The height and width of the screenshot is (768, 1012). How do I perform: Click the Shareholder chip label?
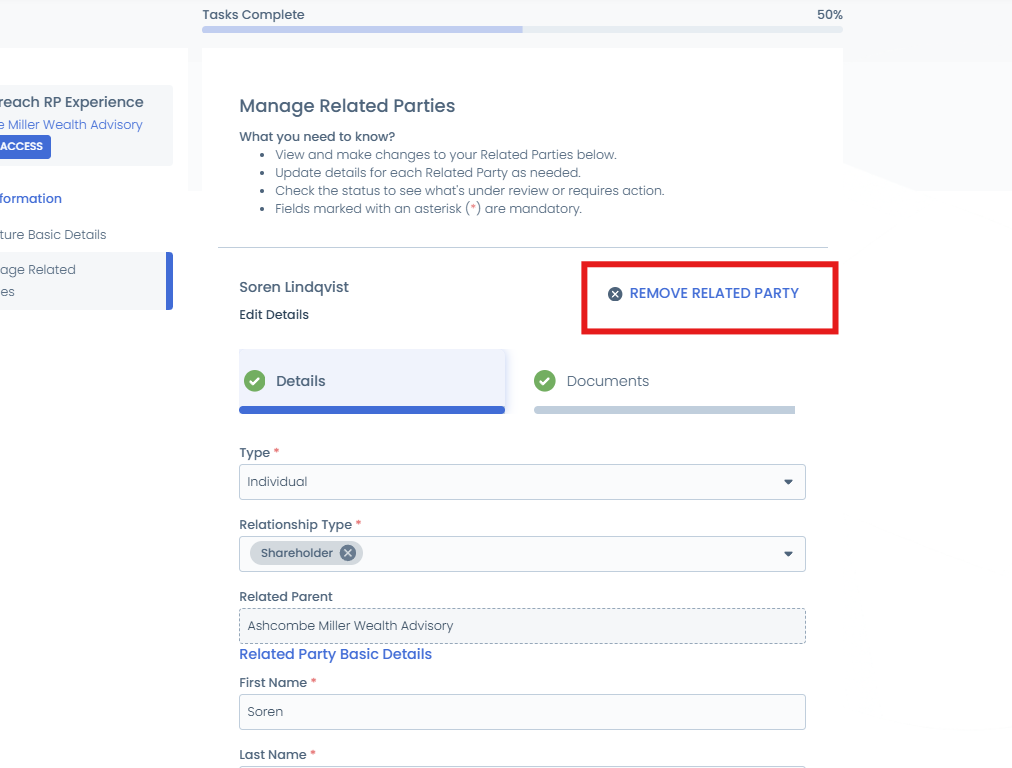[297, 553]
